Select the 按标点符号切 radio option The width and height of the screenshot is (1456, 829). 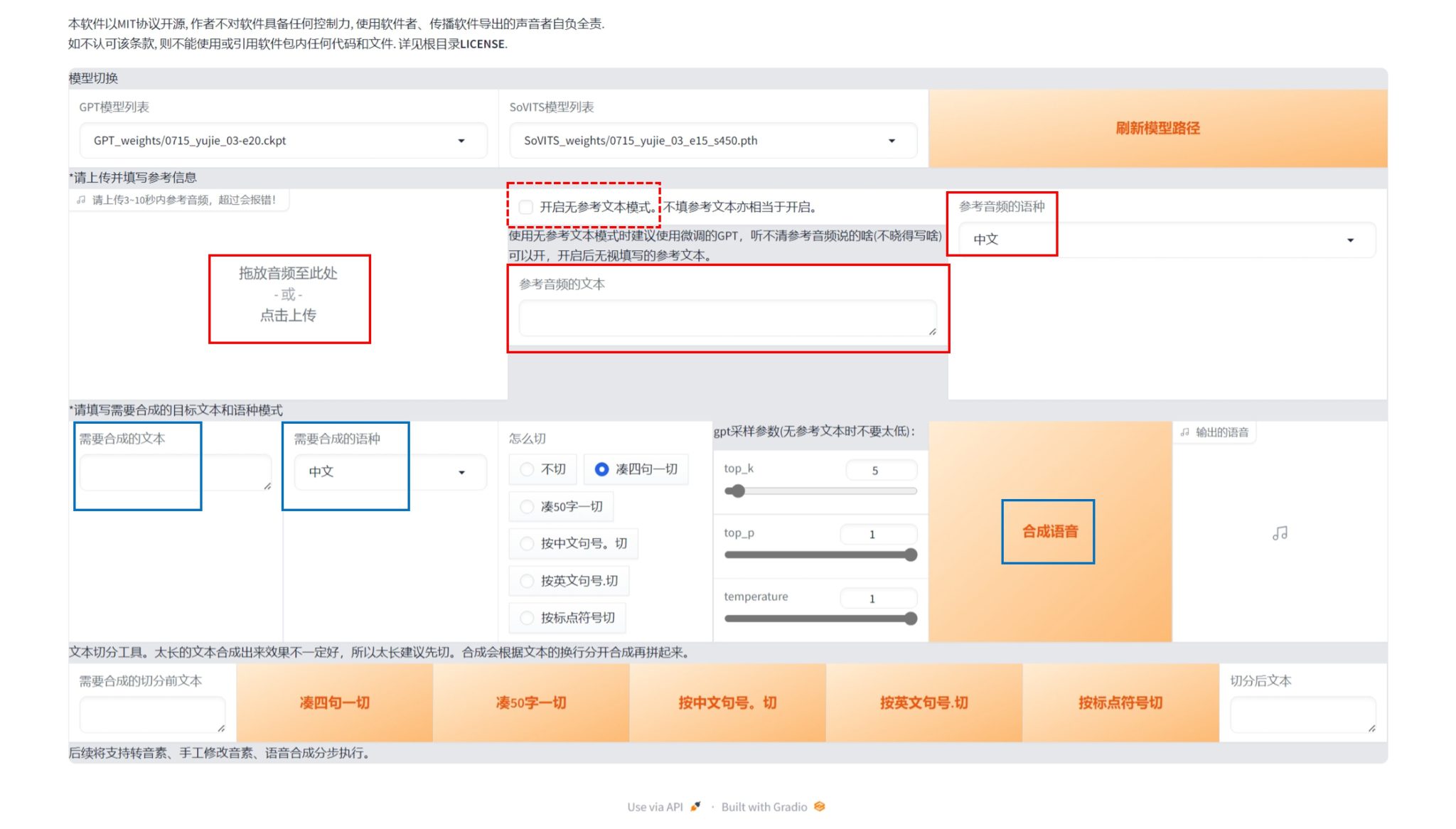(527, 618)
